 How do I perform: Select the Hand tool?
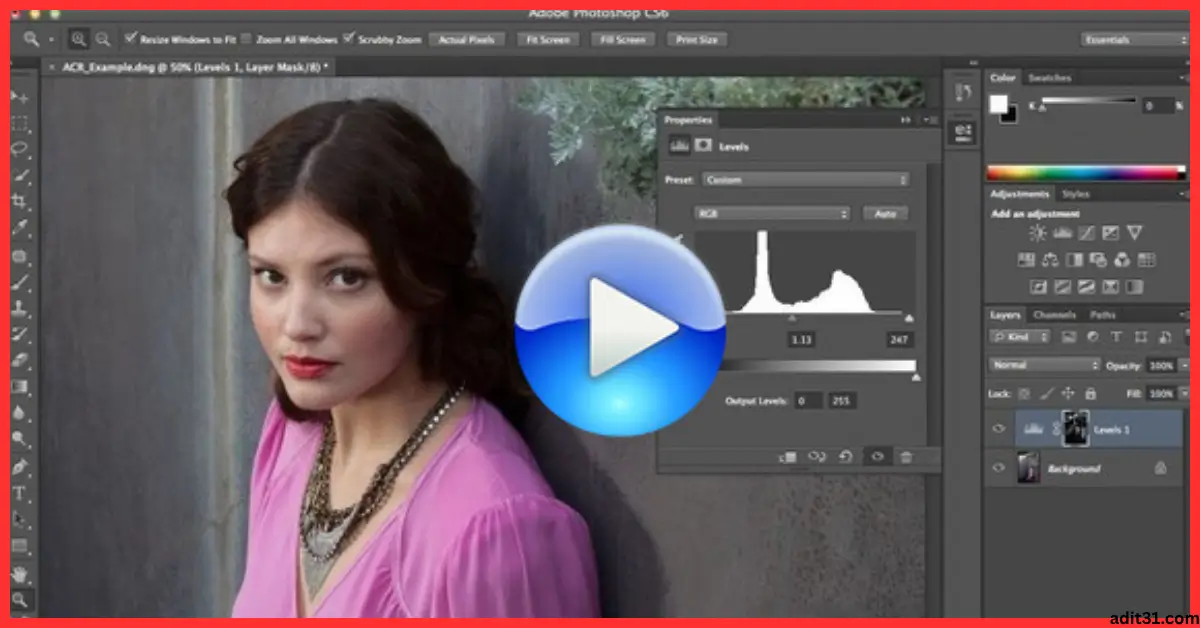pyautogui.click(x=19, y=574)
